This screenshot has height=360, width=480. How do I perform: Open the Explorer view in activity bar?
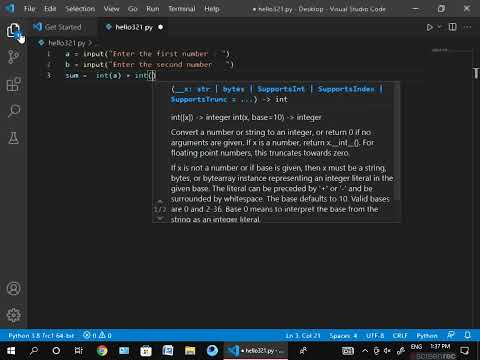[x=13, y=31]
